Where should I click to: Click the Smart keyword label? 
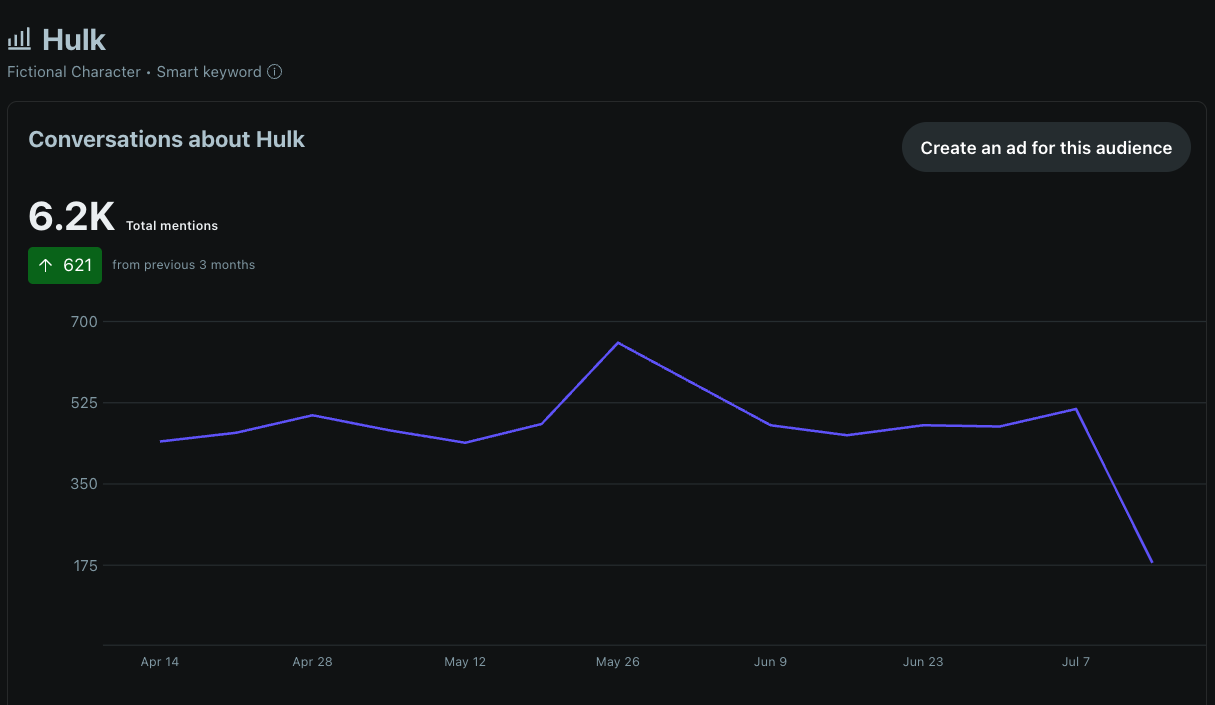click(x=209, y=72)
